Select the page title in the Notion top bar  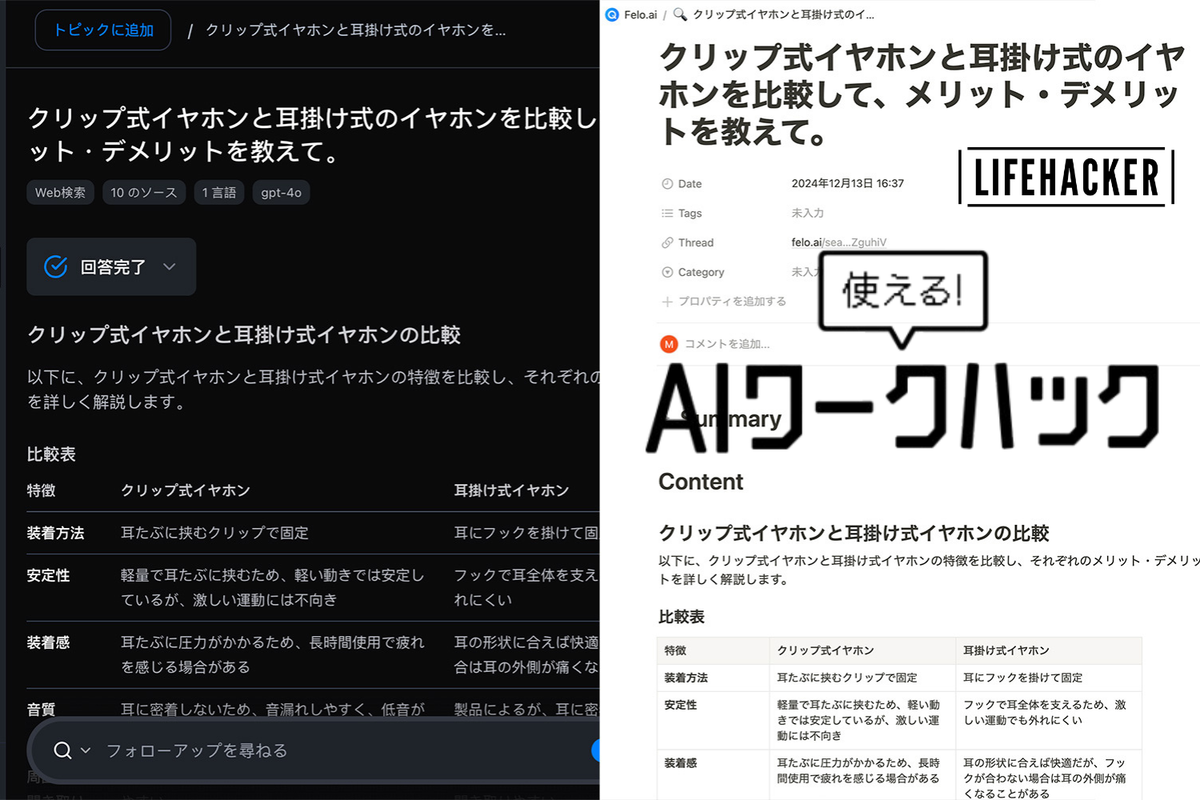(x=785, y=15)
